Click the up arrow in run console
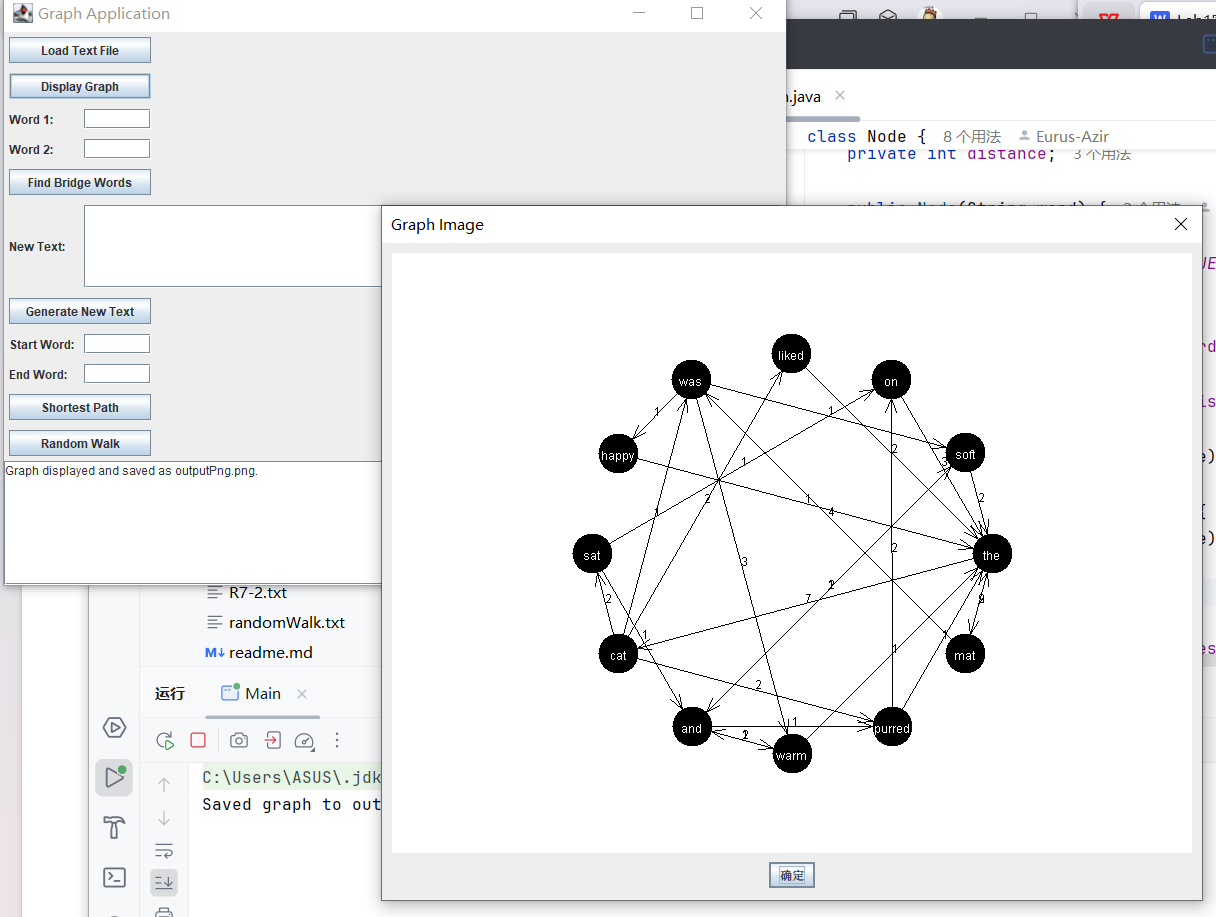This screenshot has height=917, width=1216. pos(164,785)
